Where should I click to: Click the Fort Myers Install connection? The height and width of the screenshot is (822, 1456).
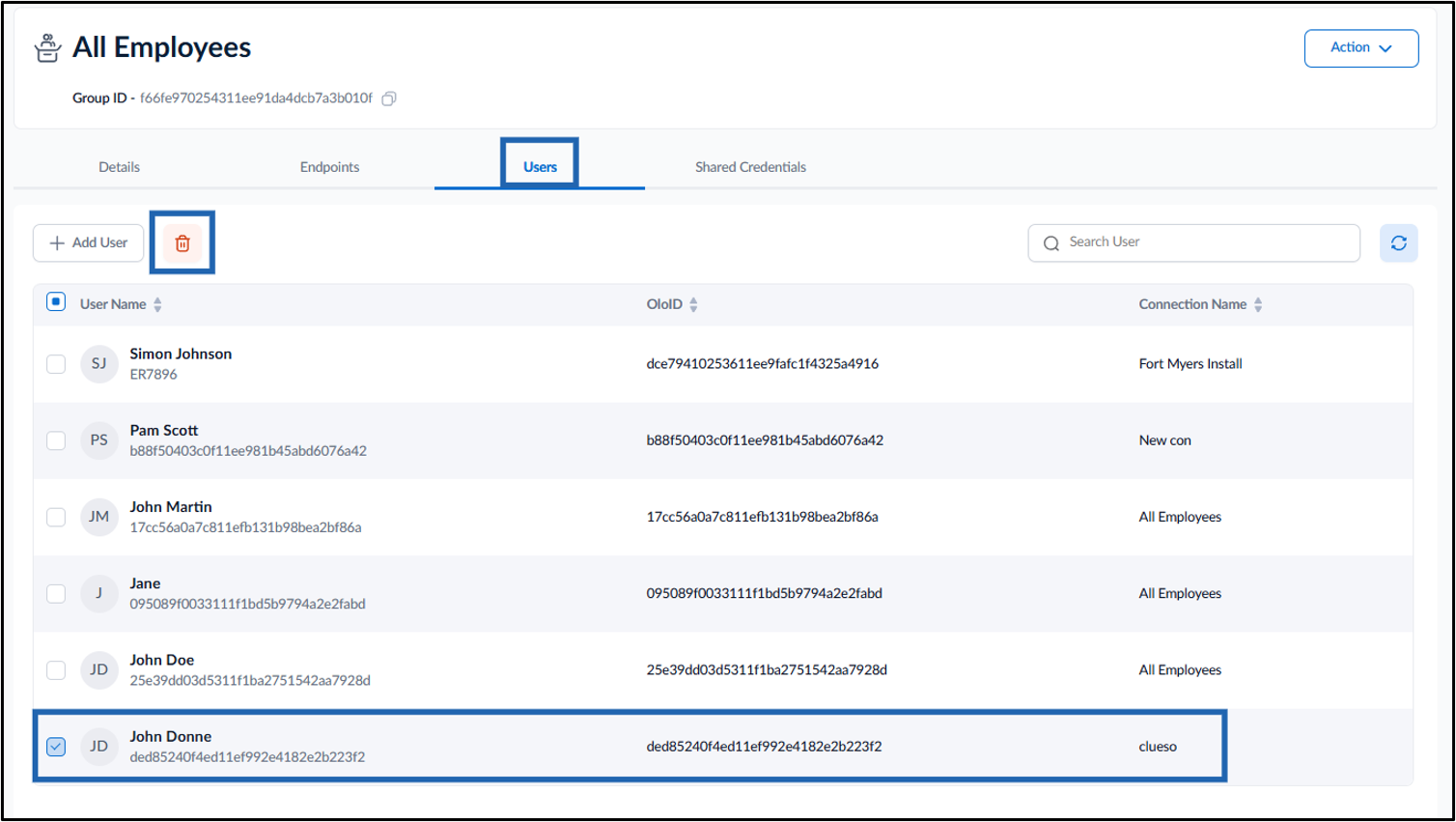click(x=1190, y=364)
